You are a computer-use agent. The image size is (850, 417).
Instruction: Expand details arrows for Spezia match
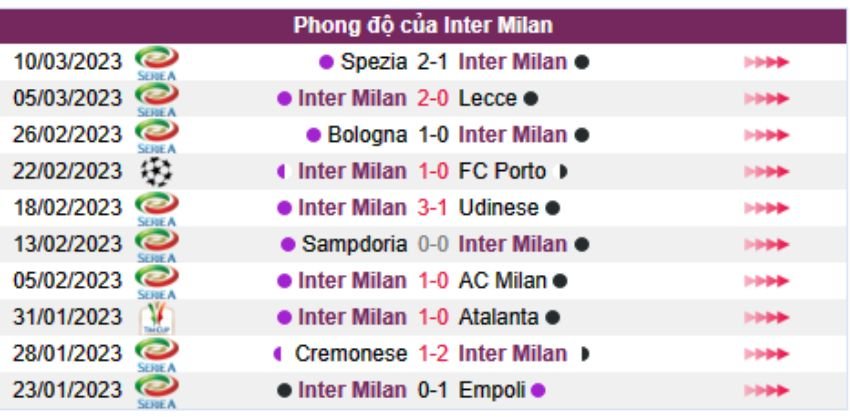click(x=766, y=62)
